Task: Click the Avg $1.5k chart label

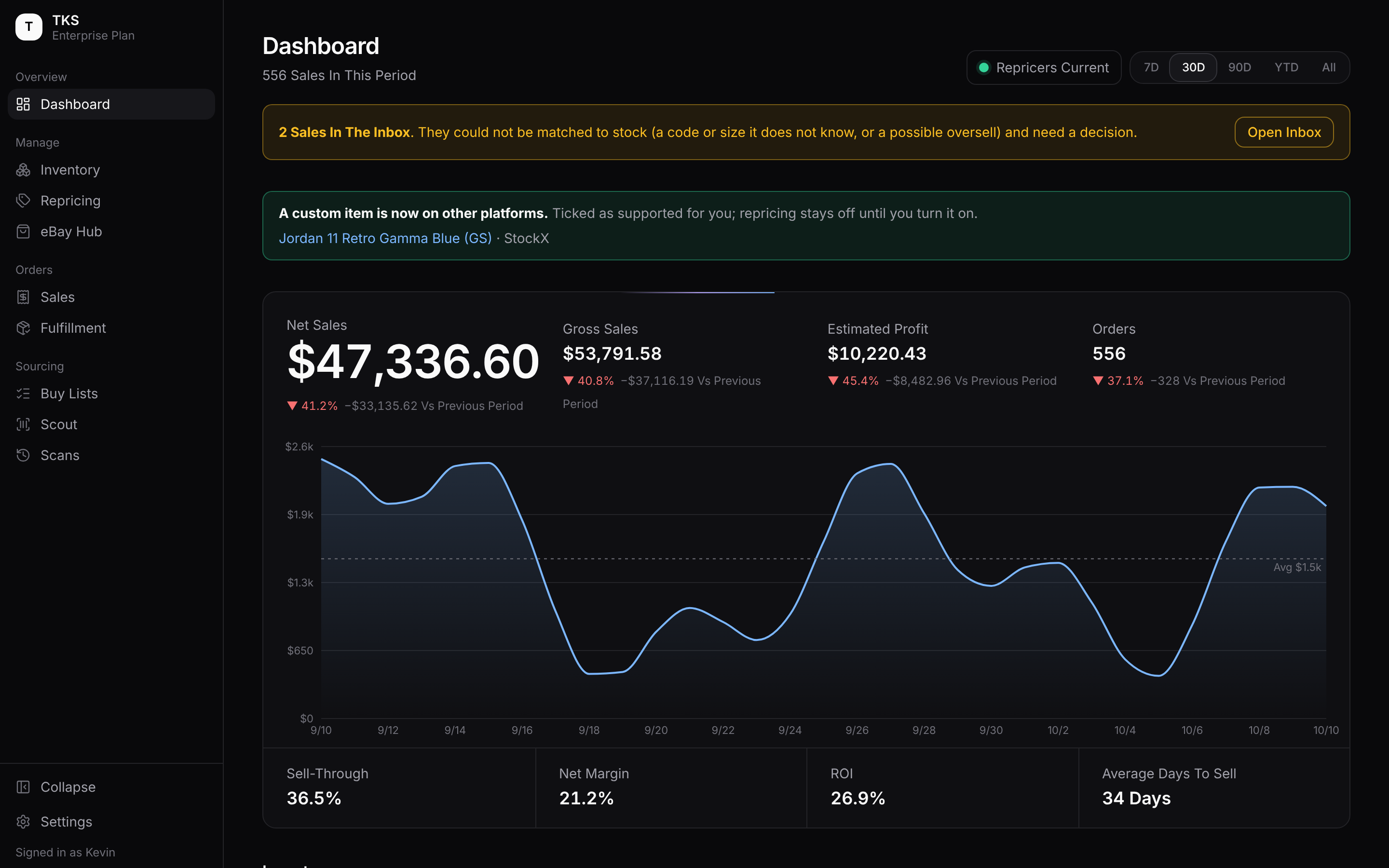Action: (x=1297, y=567)
